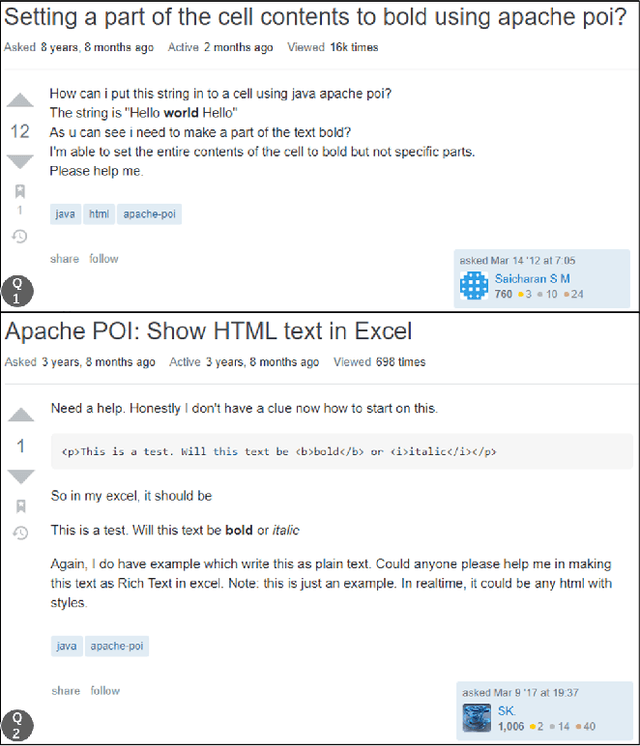The height and width of the screenshot is (746, 640).
Task: Click Saicharan S M's avatar image
Action: [473, 287]
